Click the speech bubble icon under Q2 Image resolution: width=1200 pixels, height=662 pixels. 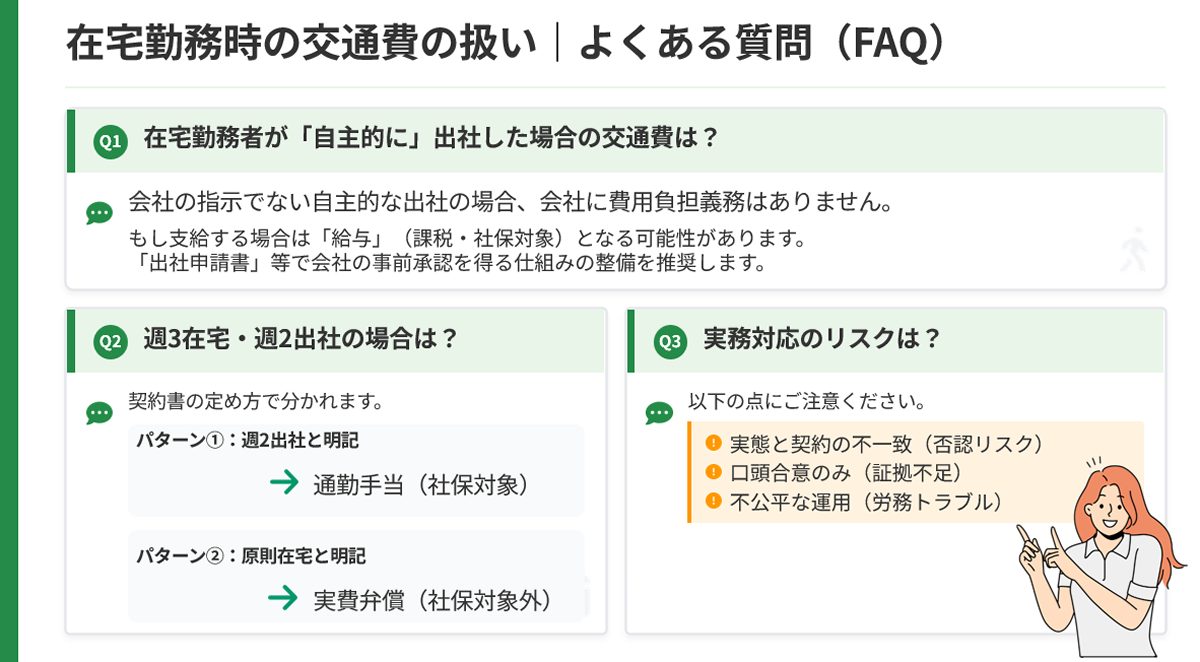(99, 412)
